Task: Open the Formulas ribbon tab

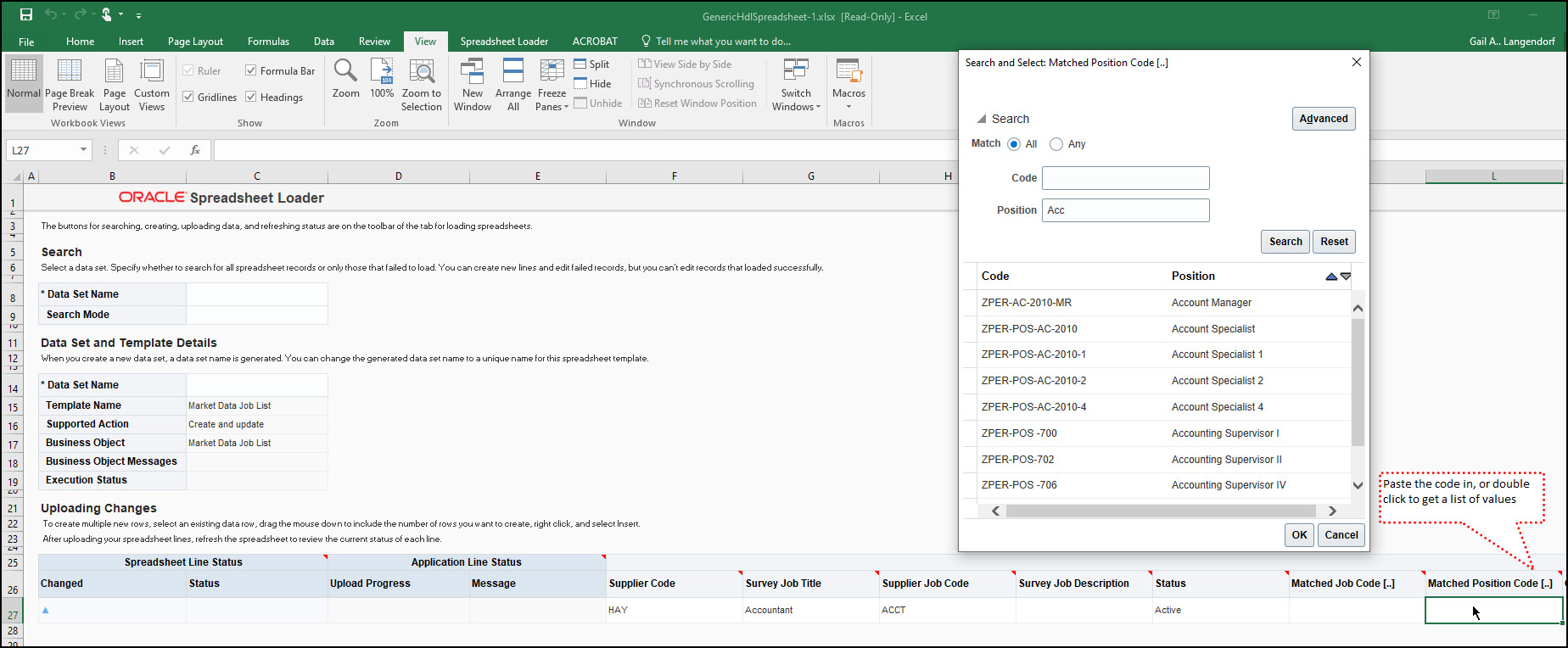Action: click(x=268, y=42)
